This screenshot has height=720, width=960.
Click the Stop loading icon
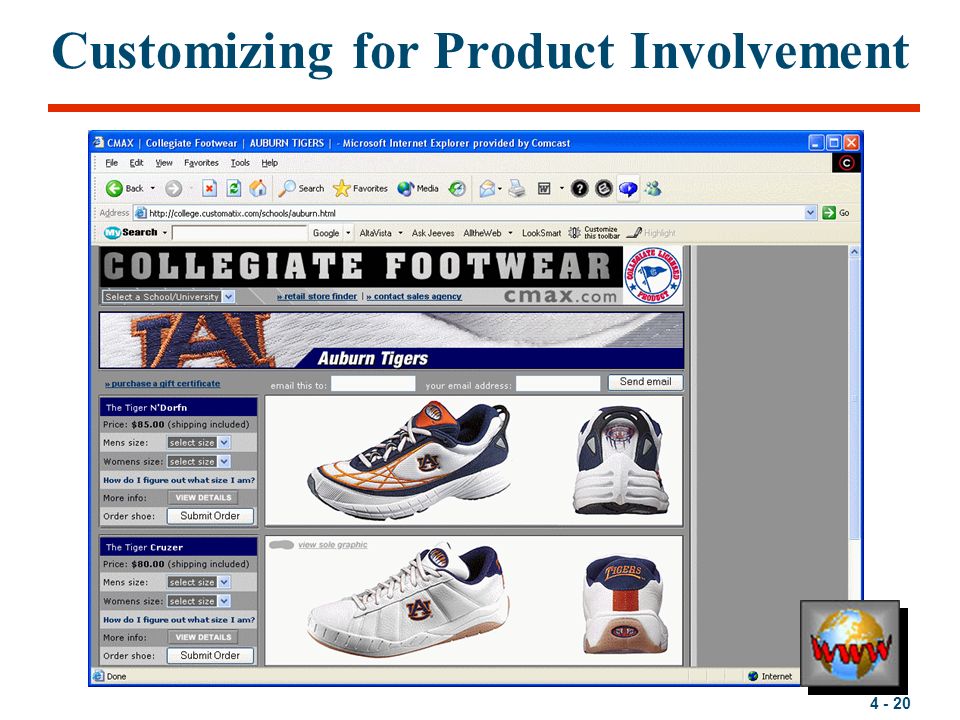209,189
